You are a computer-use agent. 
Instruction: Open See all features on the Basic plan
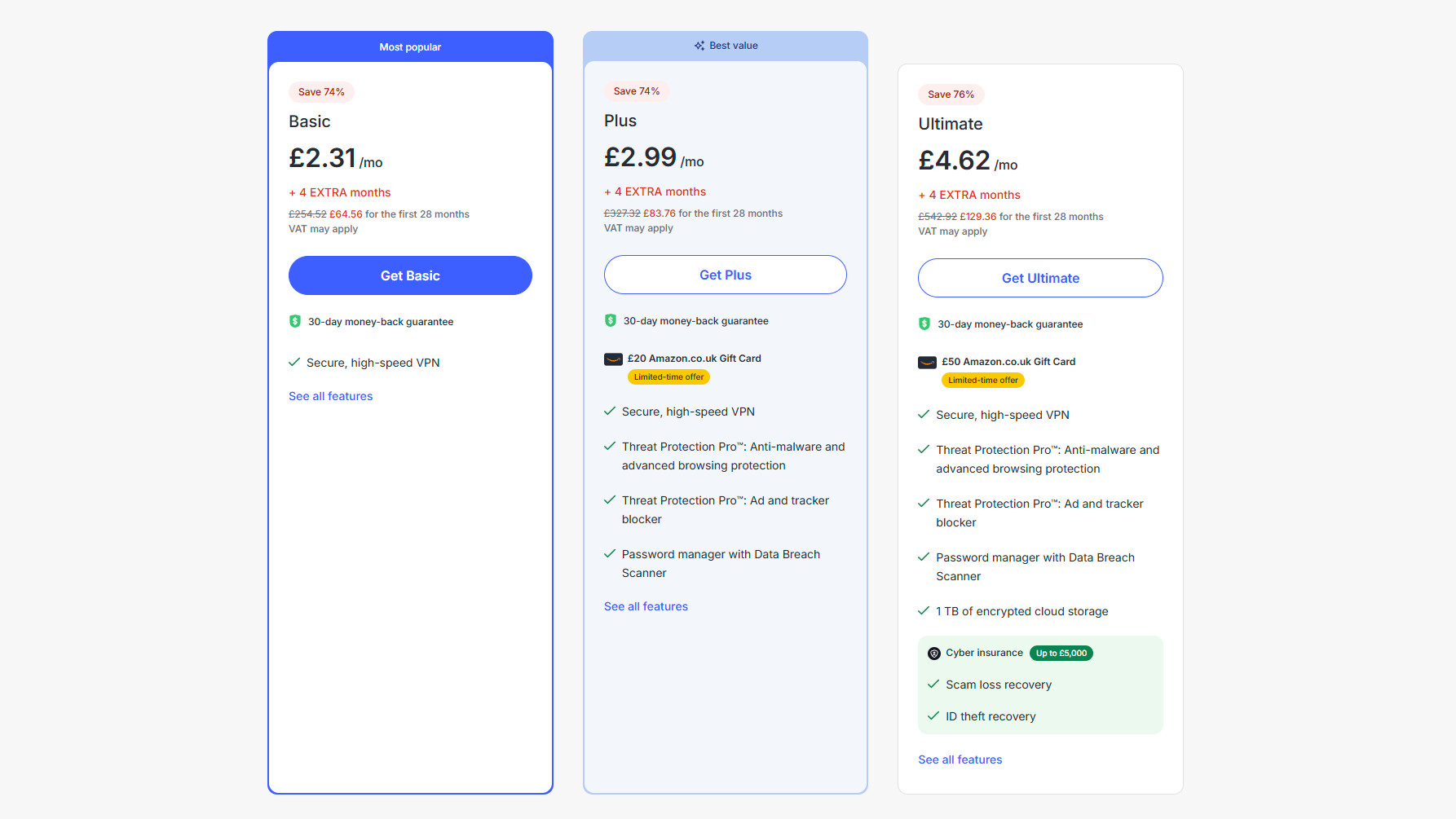330,396
